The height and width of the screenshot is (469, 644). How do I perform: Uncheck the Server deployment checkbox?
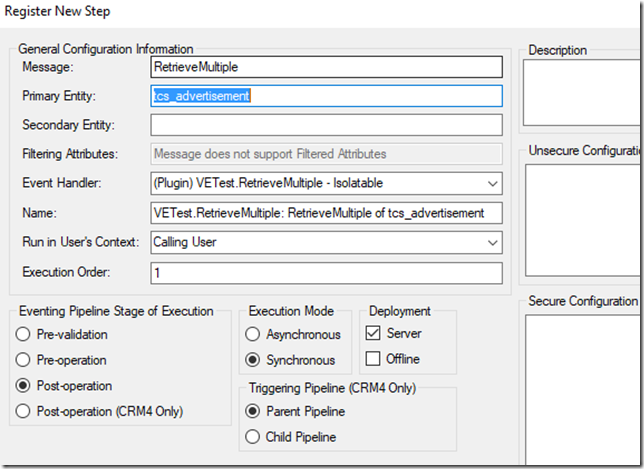373,333
